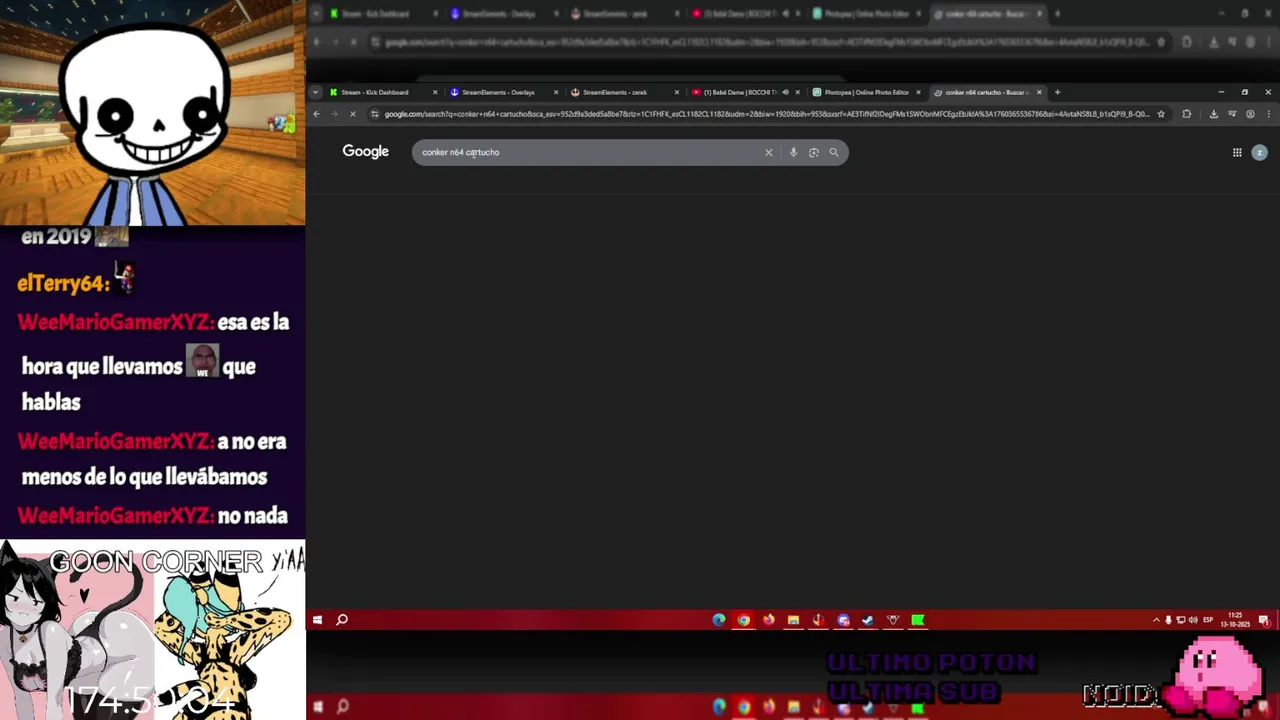1280x720 pixels.
Task: Open the Start button on the taskbar with the clock
Action: coord(317,620)
